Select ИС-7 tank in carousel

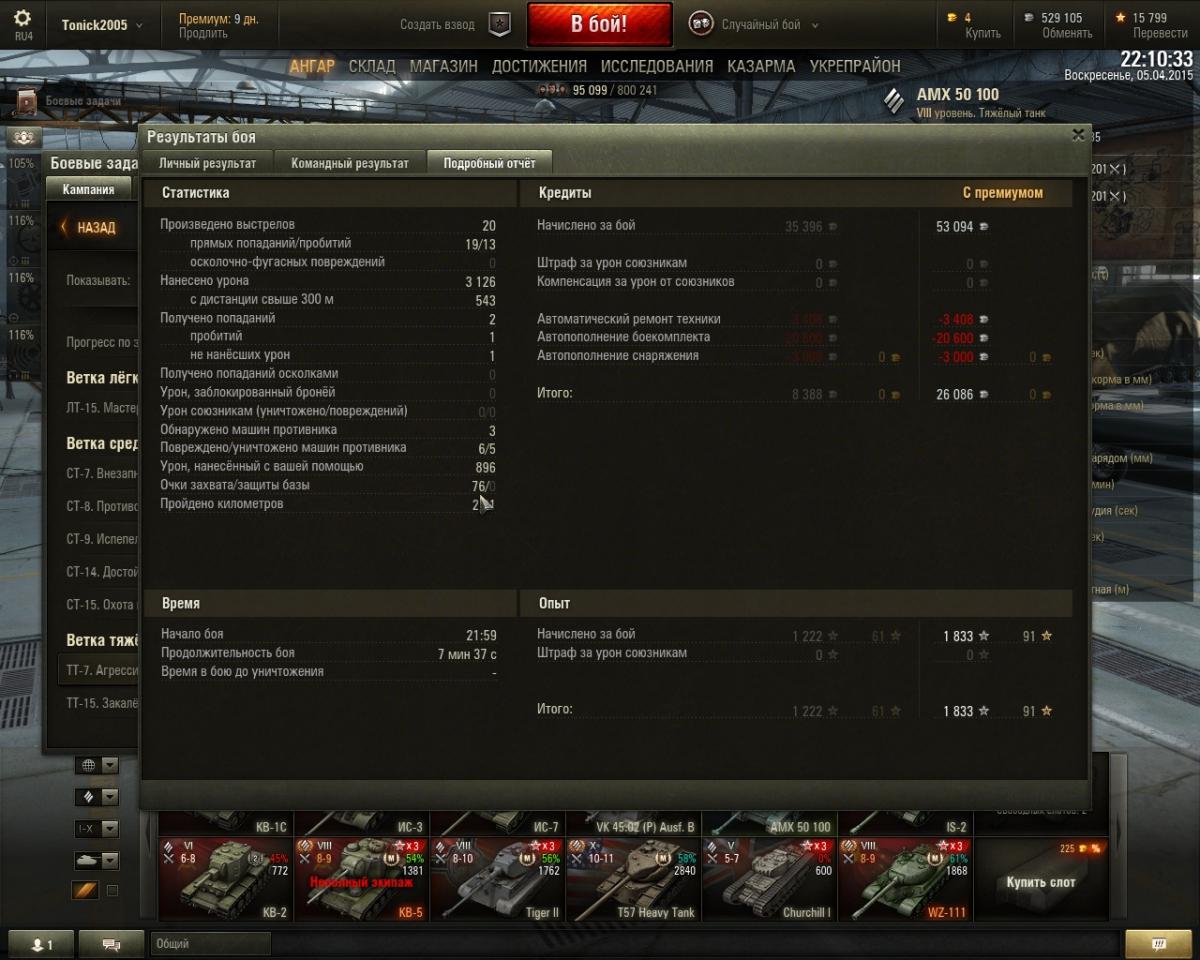pyautogui.click(x=496, y=822)
